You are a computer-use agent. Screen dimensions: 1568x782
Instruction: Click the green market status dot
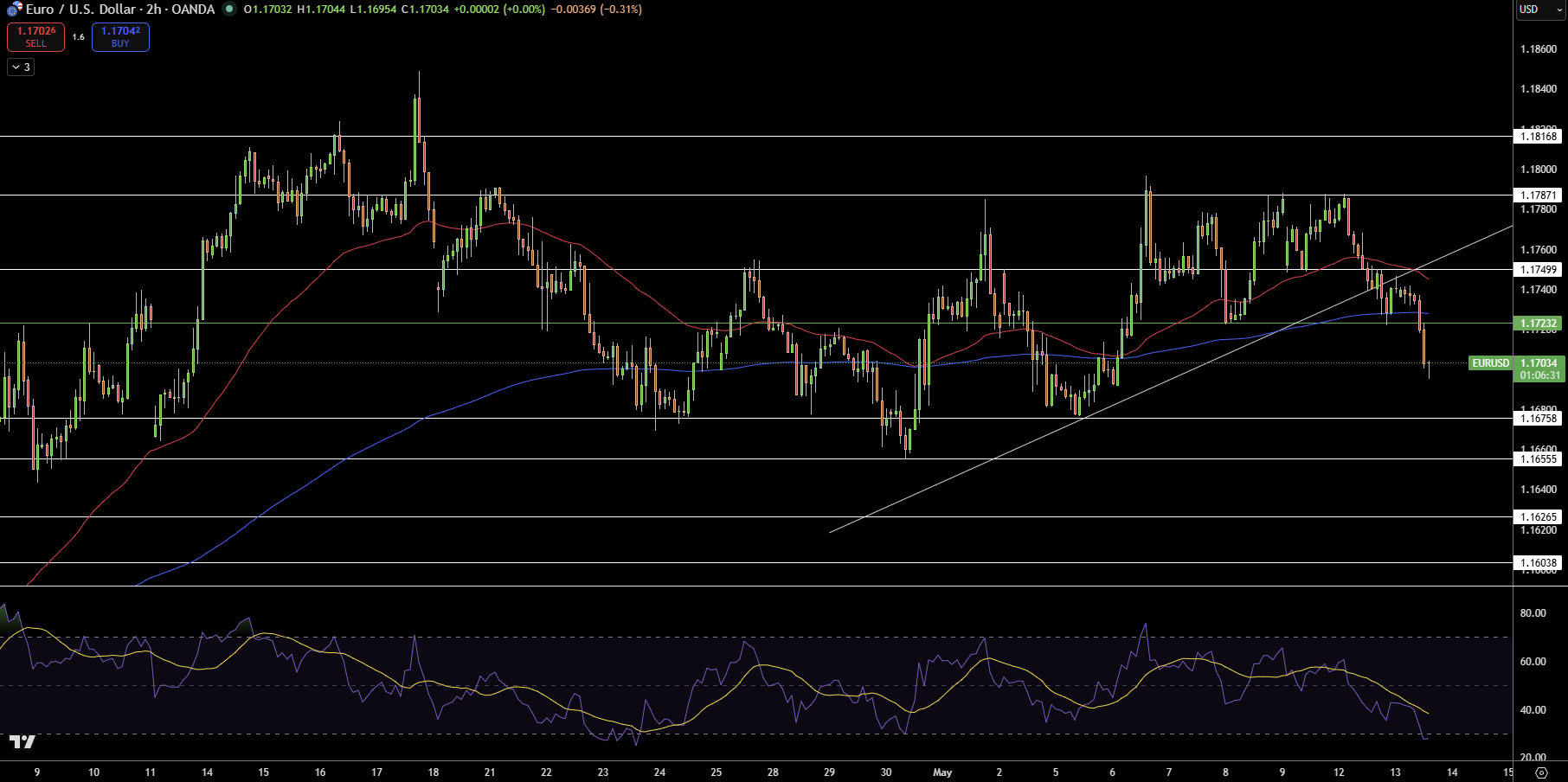coord(229,10)
